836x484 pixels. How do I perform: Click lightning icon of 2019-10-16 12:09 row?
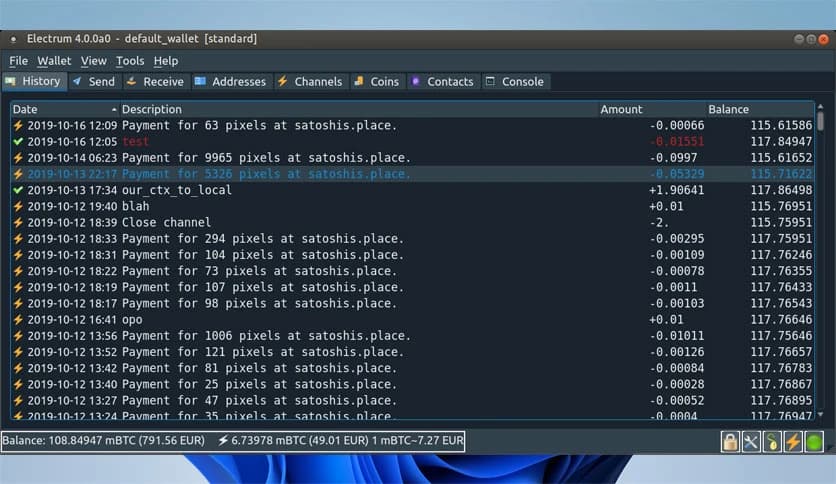(18, 125)
